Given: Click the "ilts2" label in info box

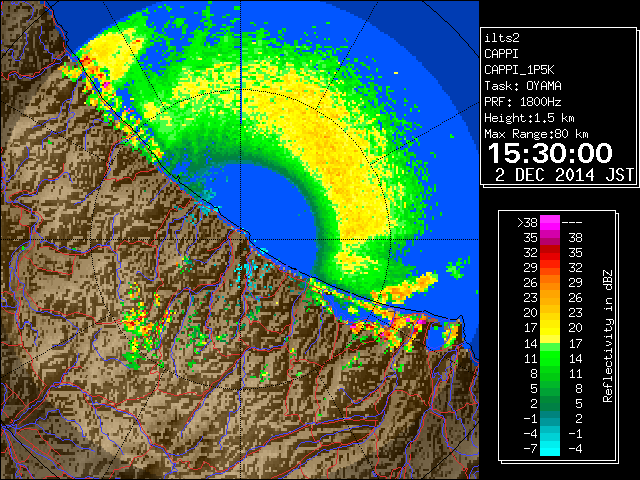Looking at the screenshot, I should [502, 38].
